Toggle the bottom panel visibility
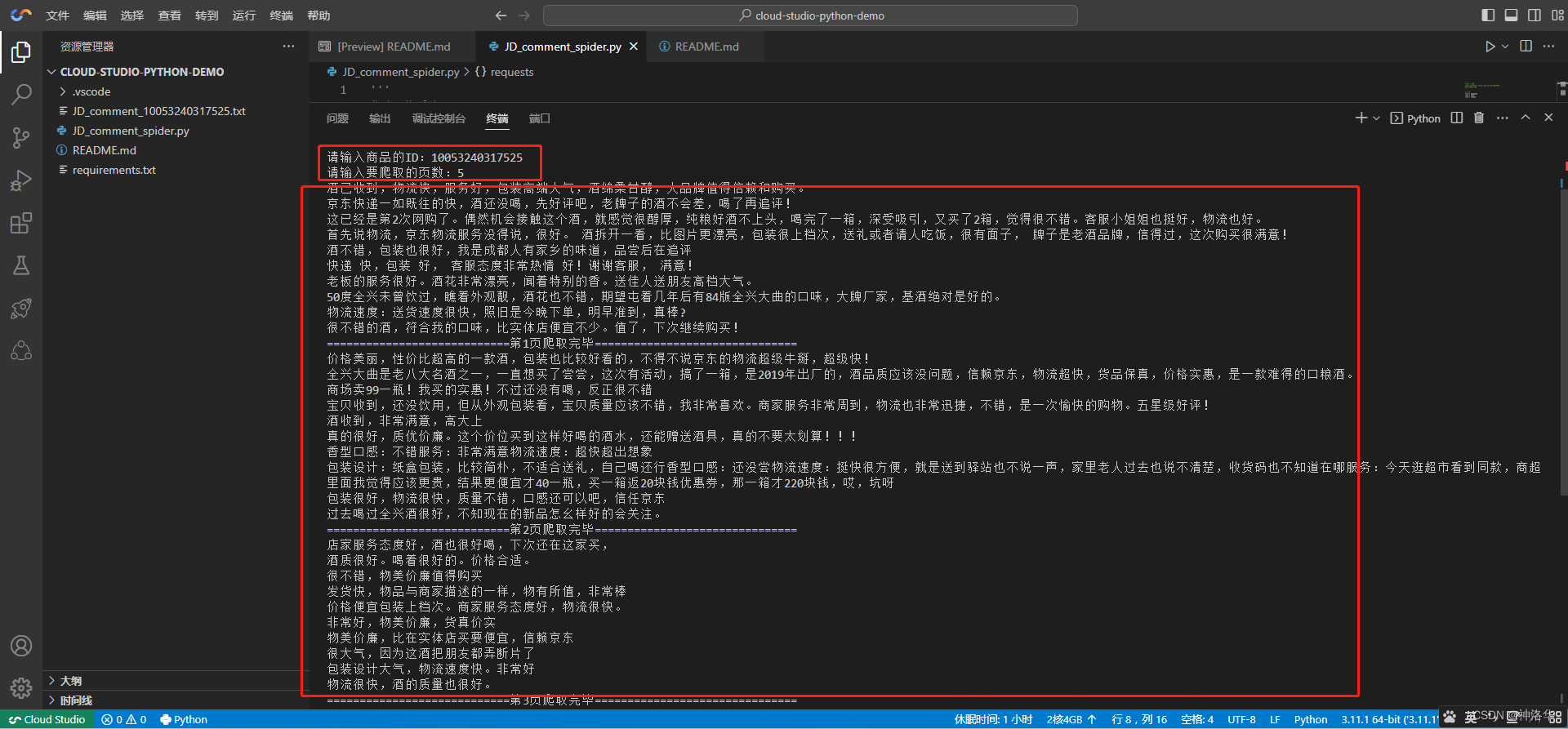Screen dimensions: 1568x729 1512,16
